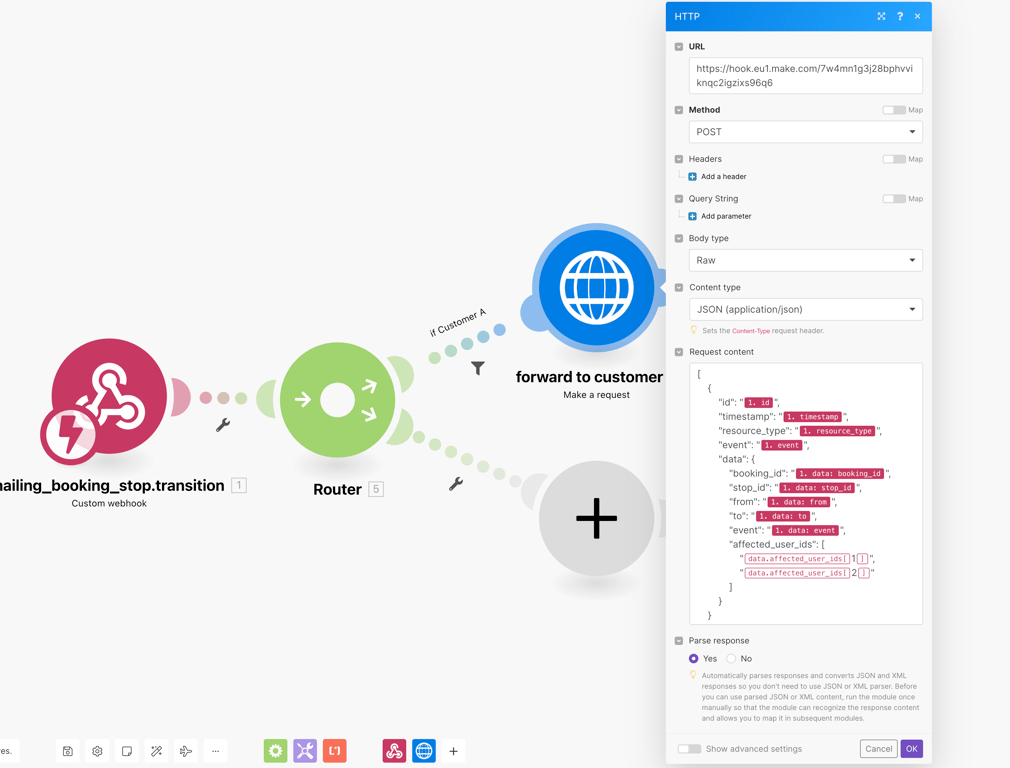
Task: Close the HTTP panel with X
Action: [917, 16]
